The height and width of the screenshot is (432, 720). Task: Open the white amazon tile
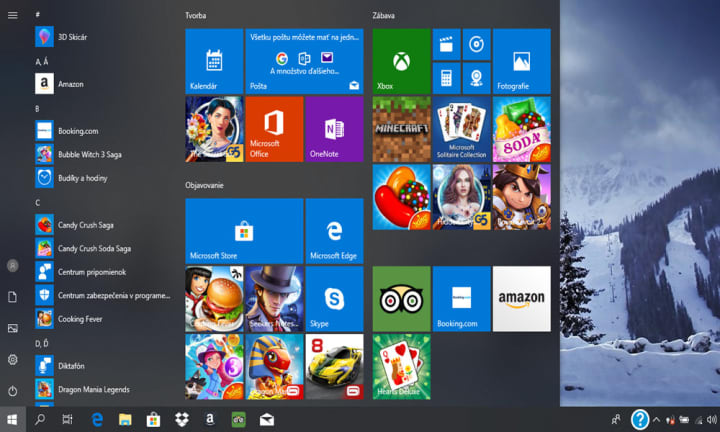point(522,299)
